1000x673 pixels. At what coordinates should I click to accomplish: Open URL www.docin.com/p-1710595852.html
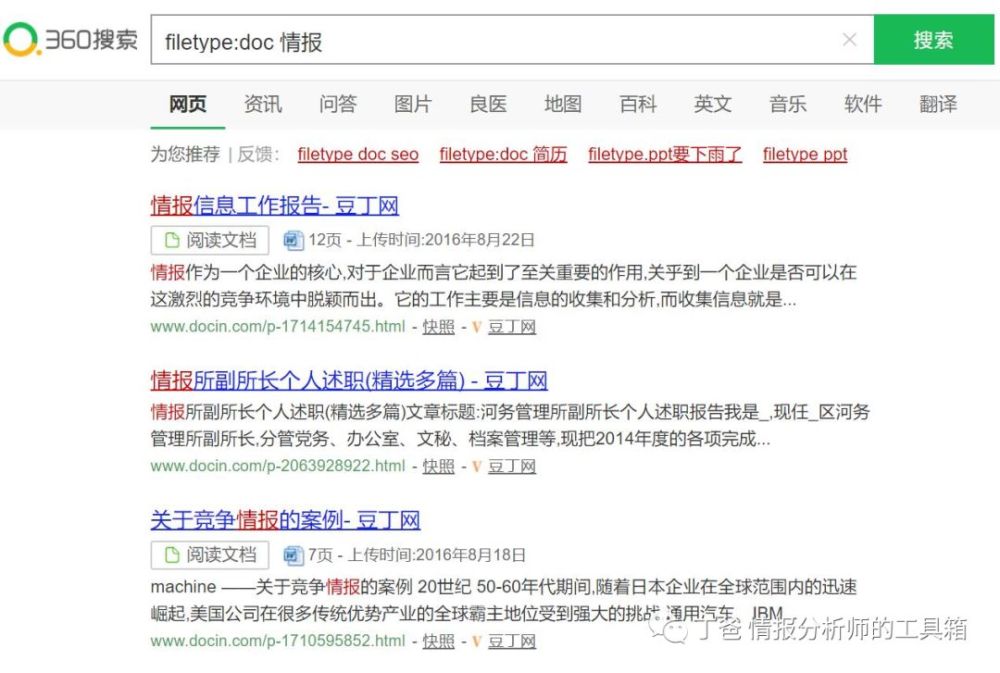click(x=277, y=641)
